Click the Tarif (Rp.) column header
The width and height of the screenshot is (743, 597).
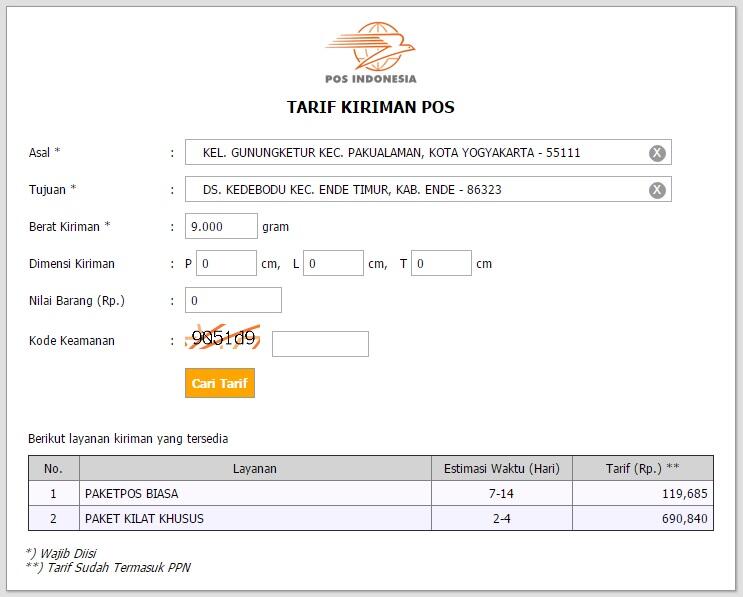coord(643,469)
